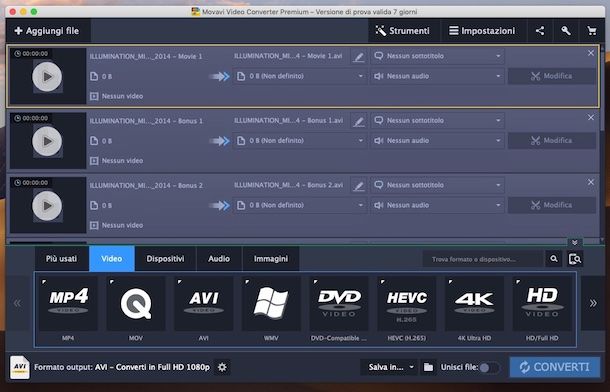
Task: Edit the Movie 1.avi output name (pencil)
Action: pyautogui.click(x=359, y=56)
